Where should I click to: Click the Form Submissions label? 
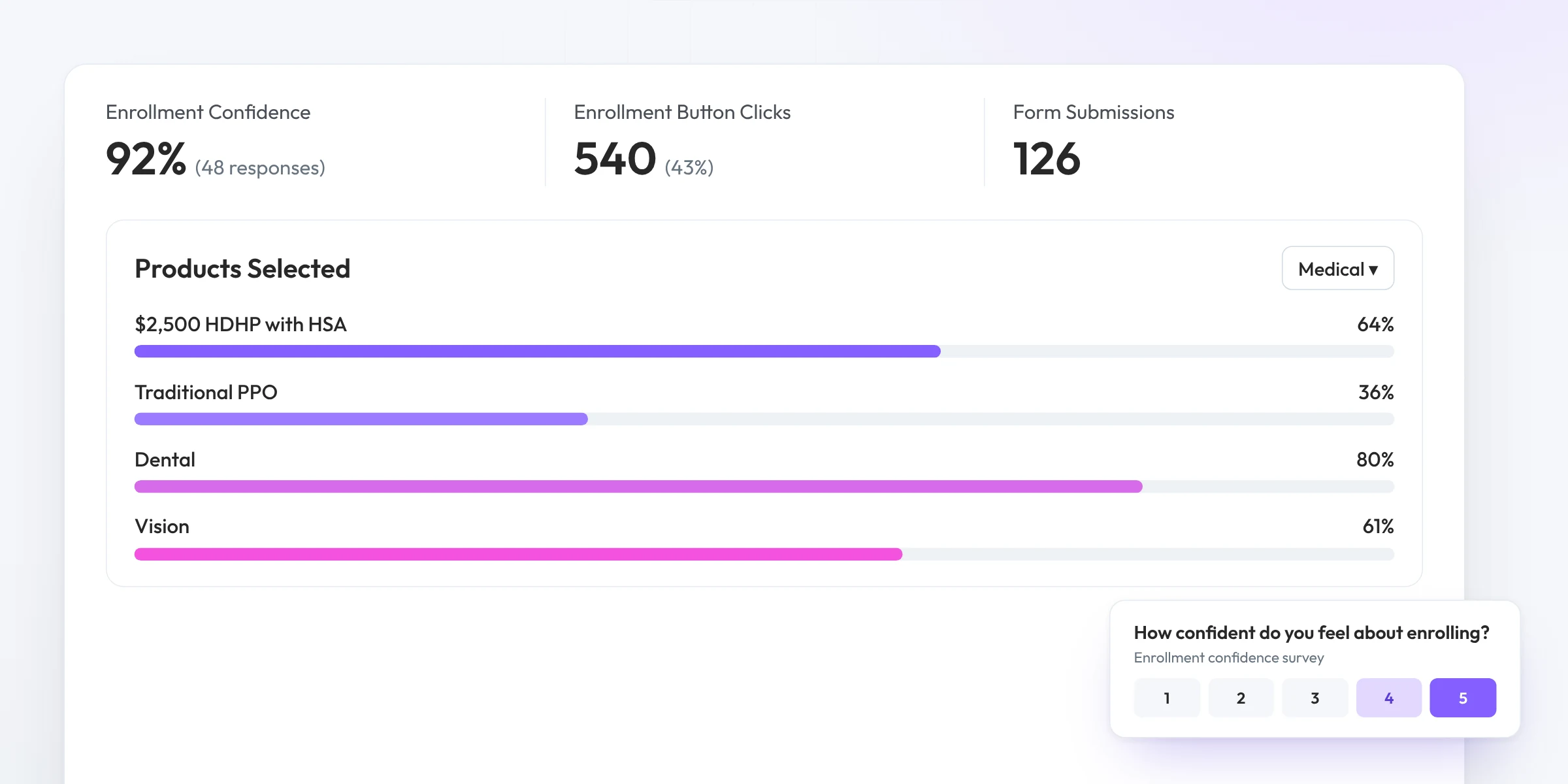1094,112
